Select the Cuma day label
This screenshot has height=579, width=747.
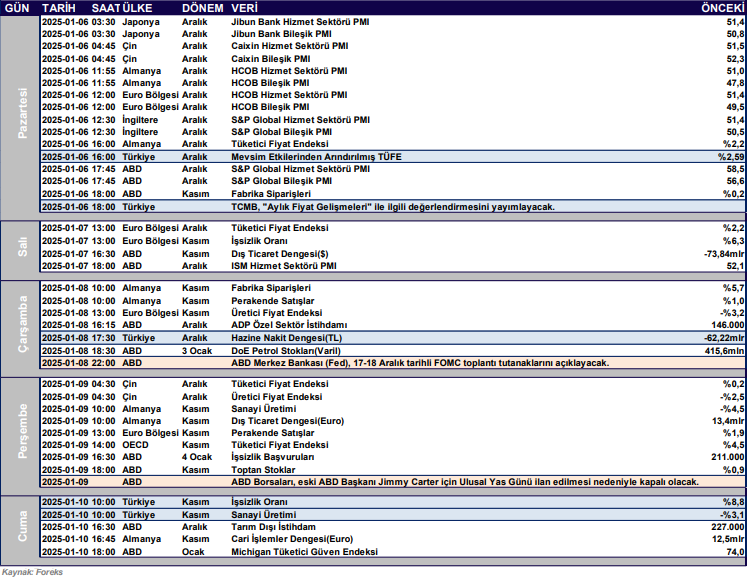point(22,527)
